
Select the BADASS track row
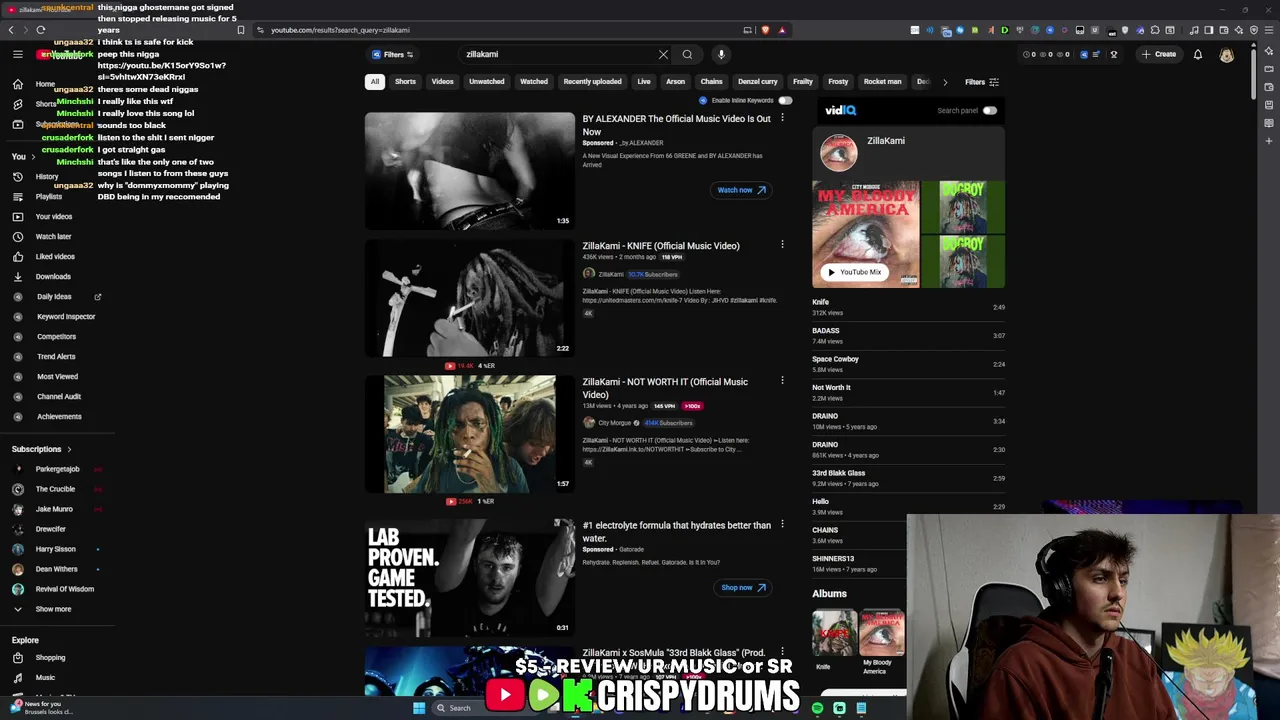pos(908,335)
